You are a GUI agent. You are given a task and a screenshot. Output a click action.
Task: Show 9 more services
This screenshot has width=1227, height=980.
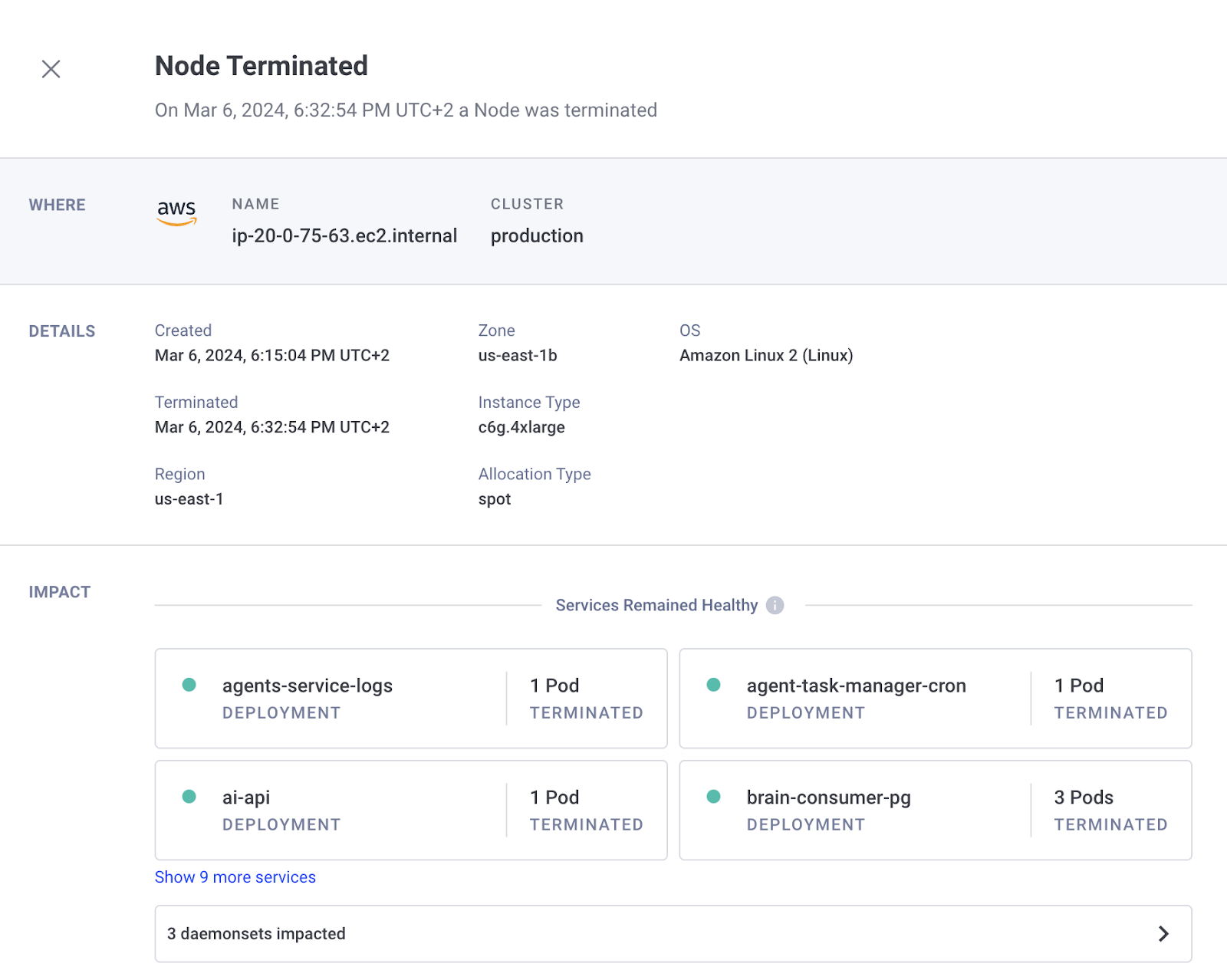pos(235,877)
